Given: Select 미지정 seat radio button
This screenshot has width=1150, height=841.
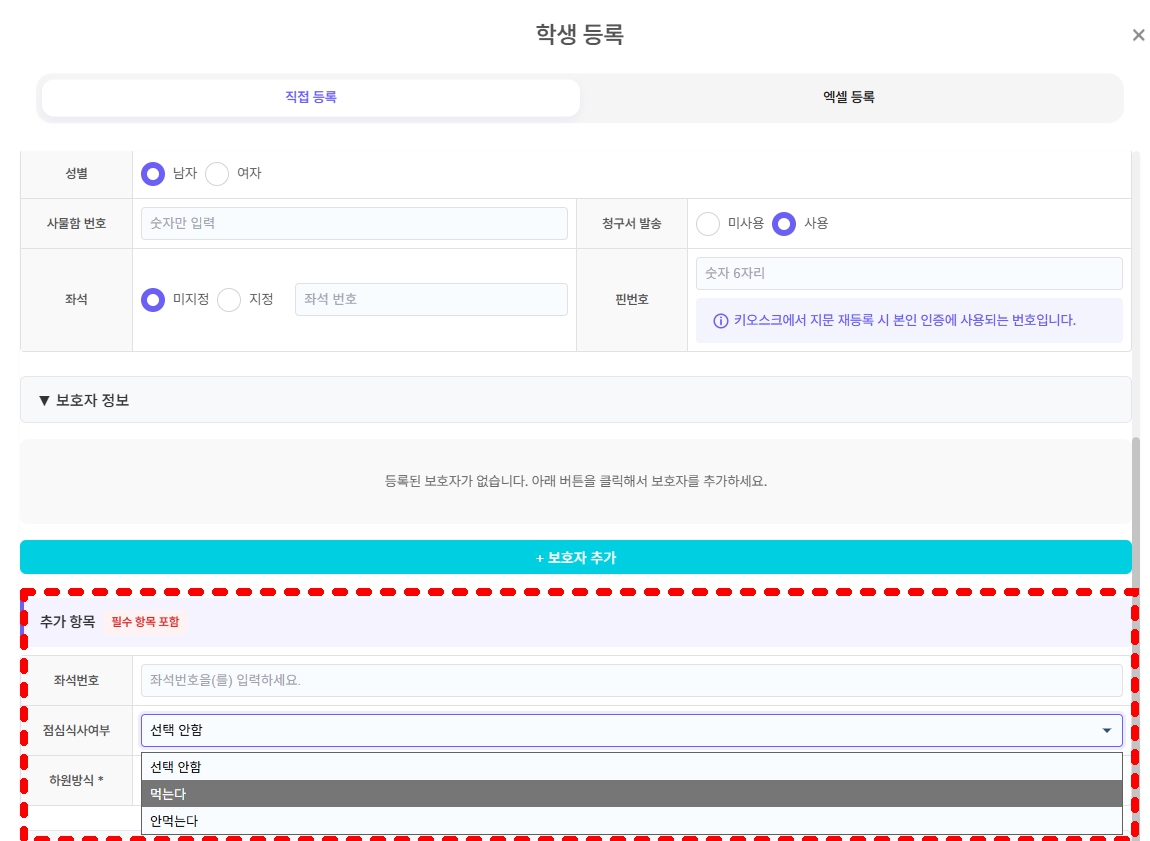Looking at the screenshot, I should coord(153,300).
